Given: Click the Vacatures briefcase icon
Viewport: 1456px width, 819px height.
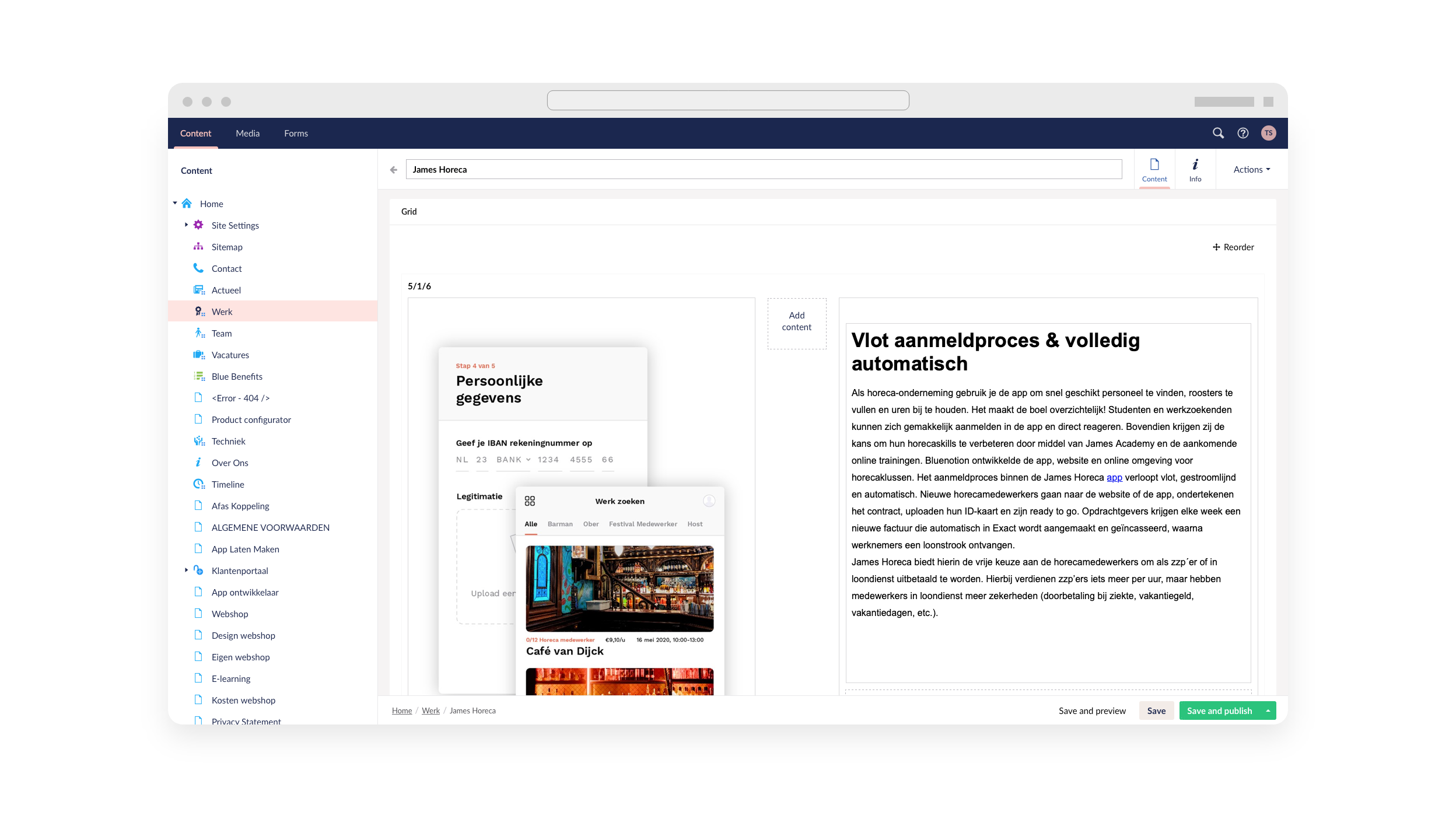Looking at the screenshot, I should [x=199, y=355].
